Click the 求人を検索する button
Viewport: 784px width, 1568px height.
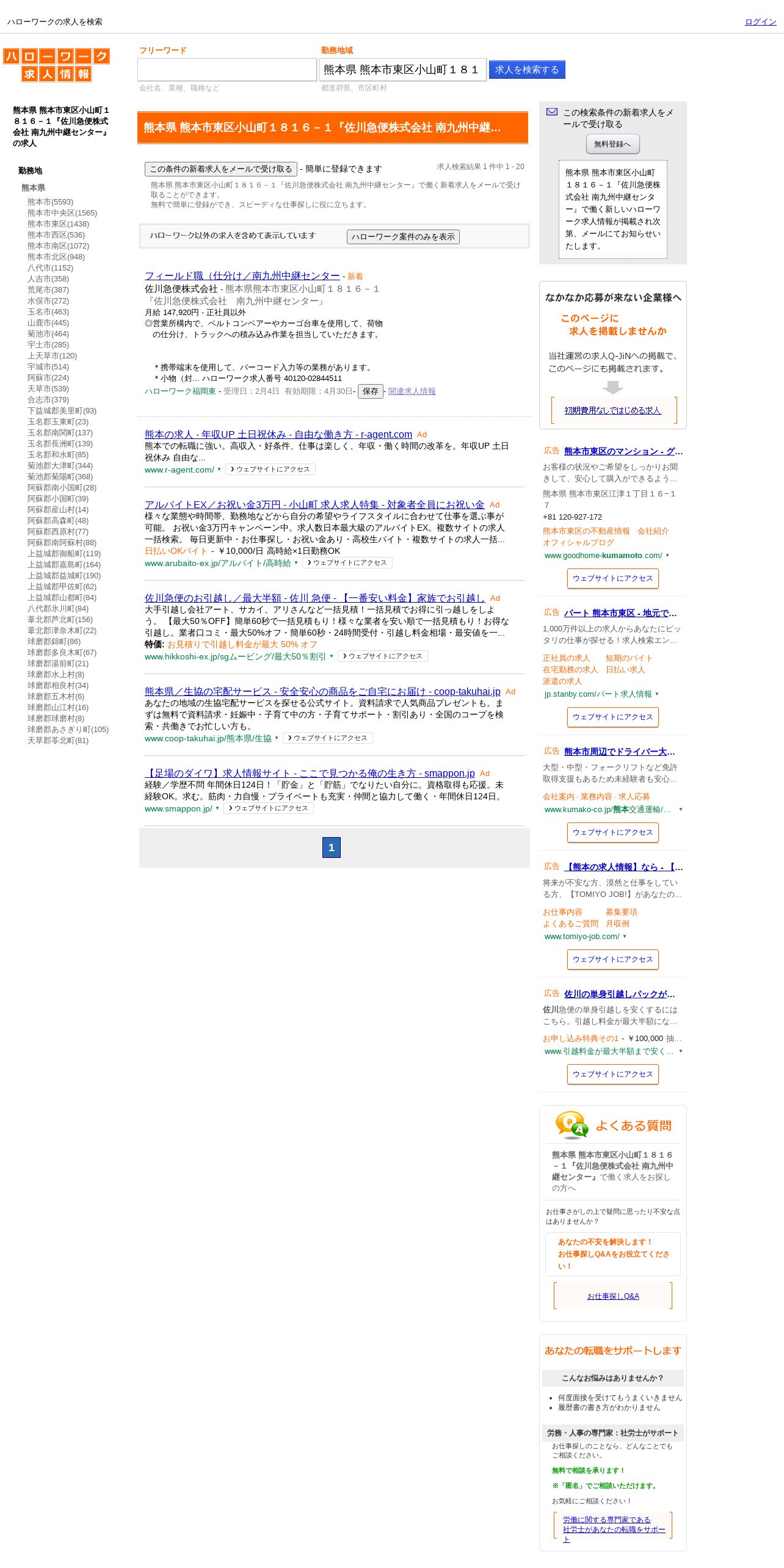[527, 70]
